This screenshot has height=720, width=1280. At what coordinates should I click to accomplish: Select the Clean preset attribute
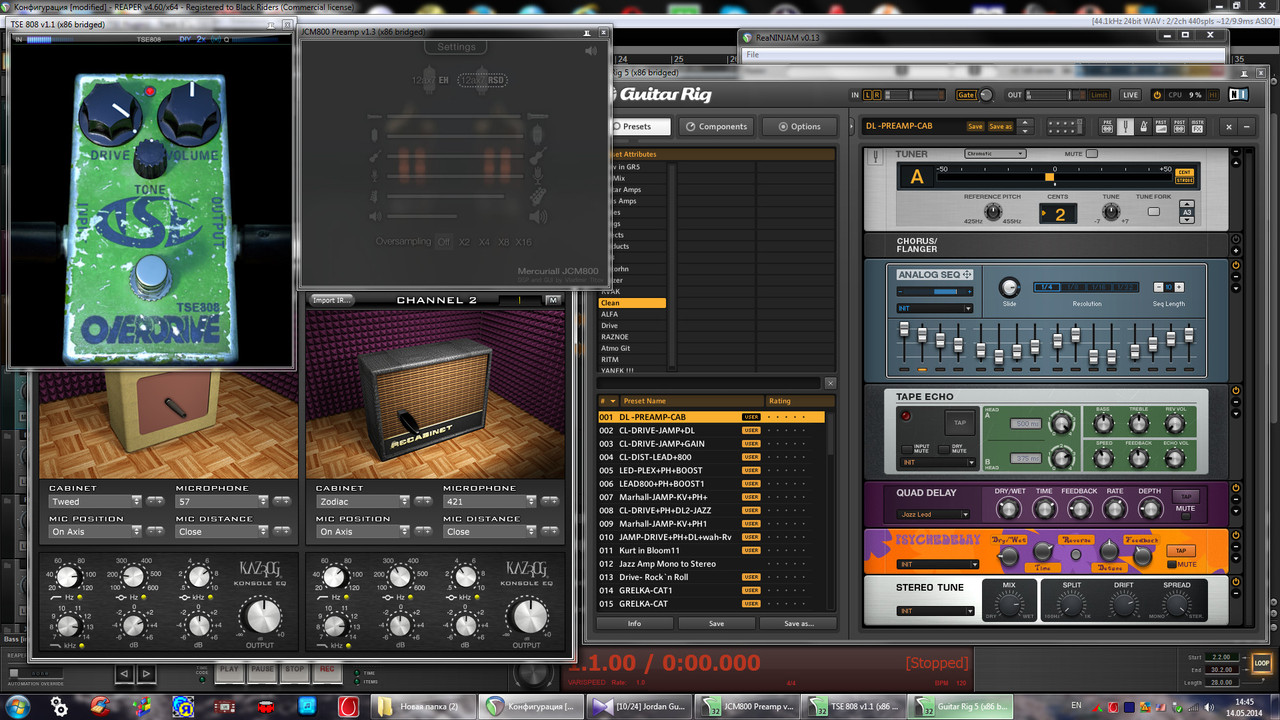click(632, 303)
